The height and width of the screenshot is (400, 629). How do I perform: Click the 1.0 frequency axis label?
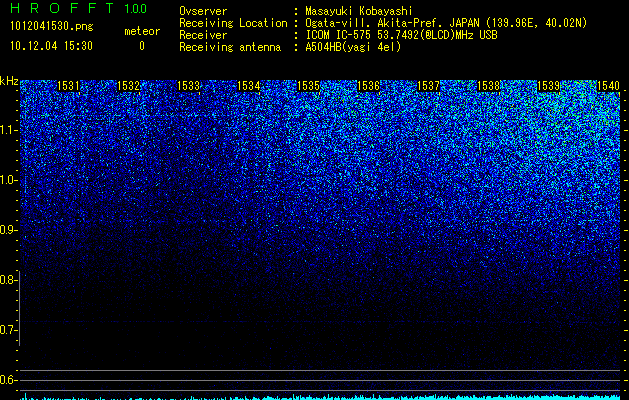click(x=9, y=180)
